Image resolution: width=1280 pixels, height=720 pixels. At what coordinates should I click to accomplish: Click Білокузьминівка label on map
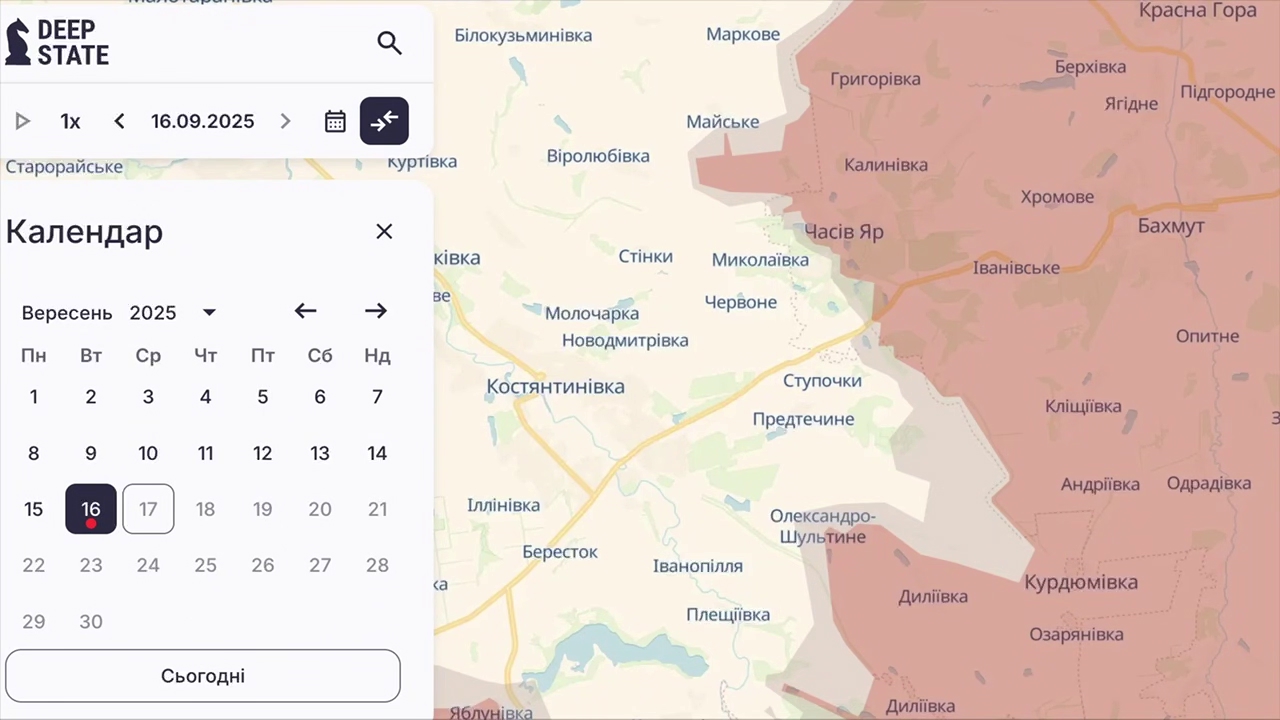coord(523,35)
